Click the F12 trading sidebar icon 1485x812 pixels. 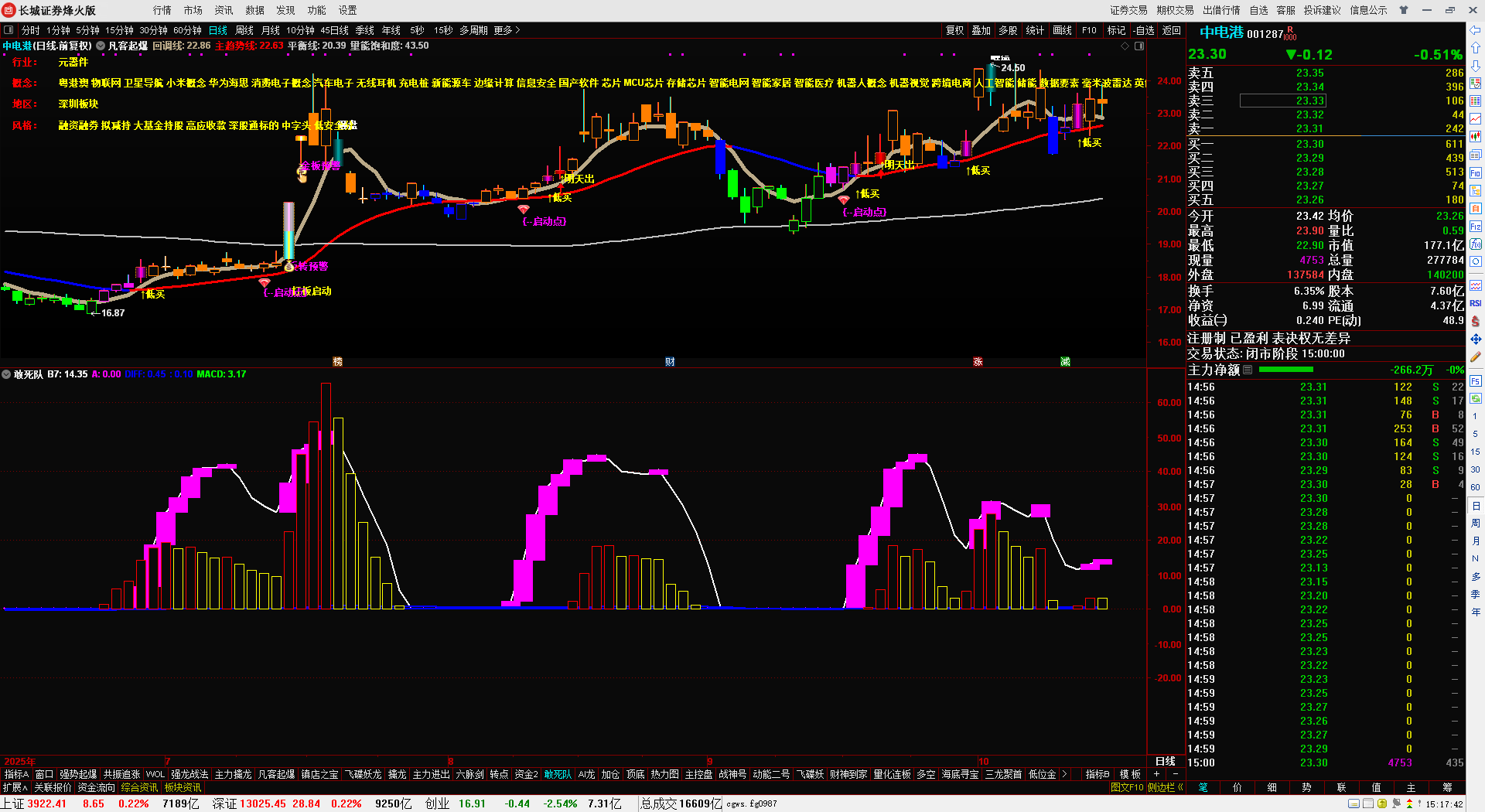click(1476, 227)
